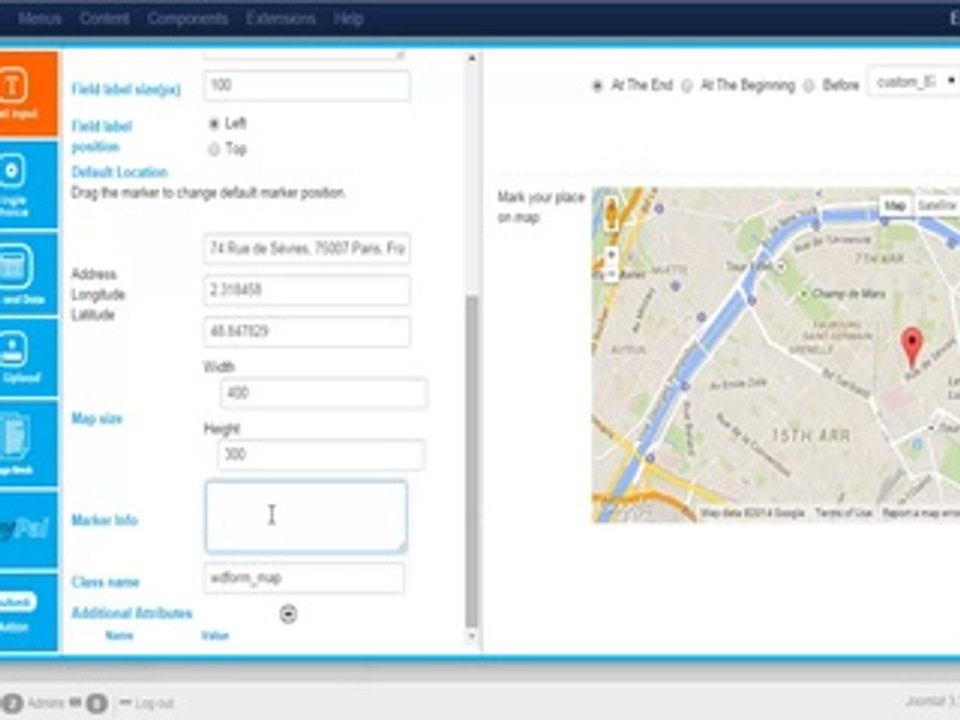Open the Content menu
Image resolution: width=960 pixels, height=720 pixels.
tap(104, 18)
